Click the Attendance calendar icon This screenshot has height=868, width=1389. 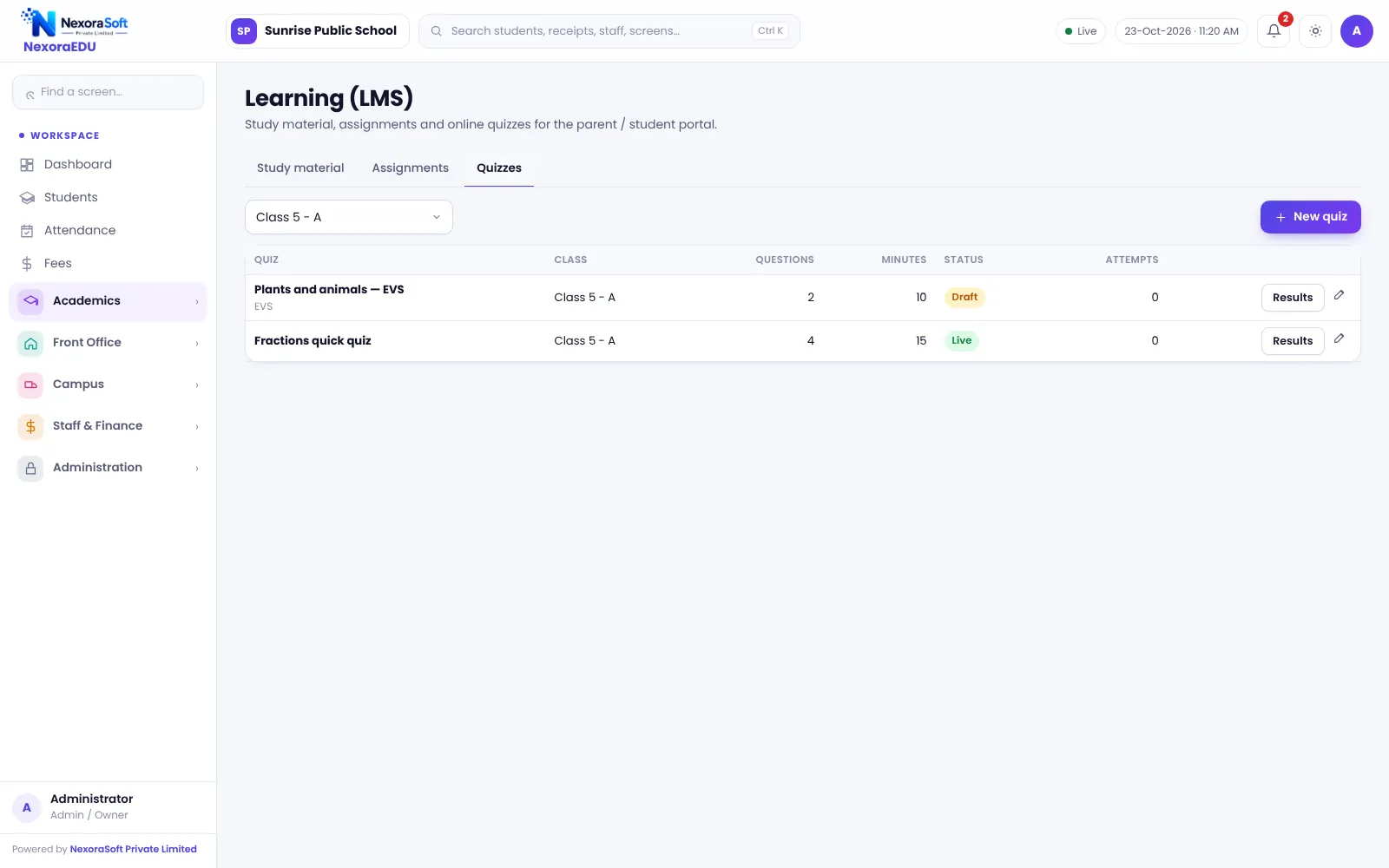point(27,231)
